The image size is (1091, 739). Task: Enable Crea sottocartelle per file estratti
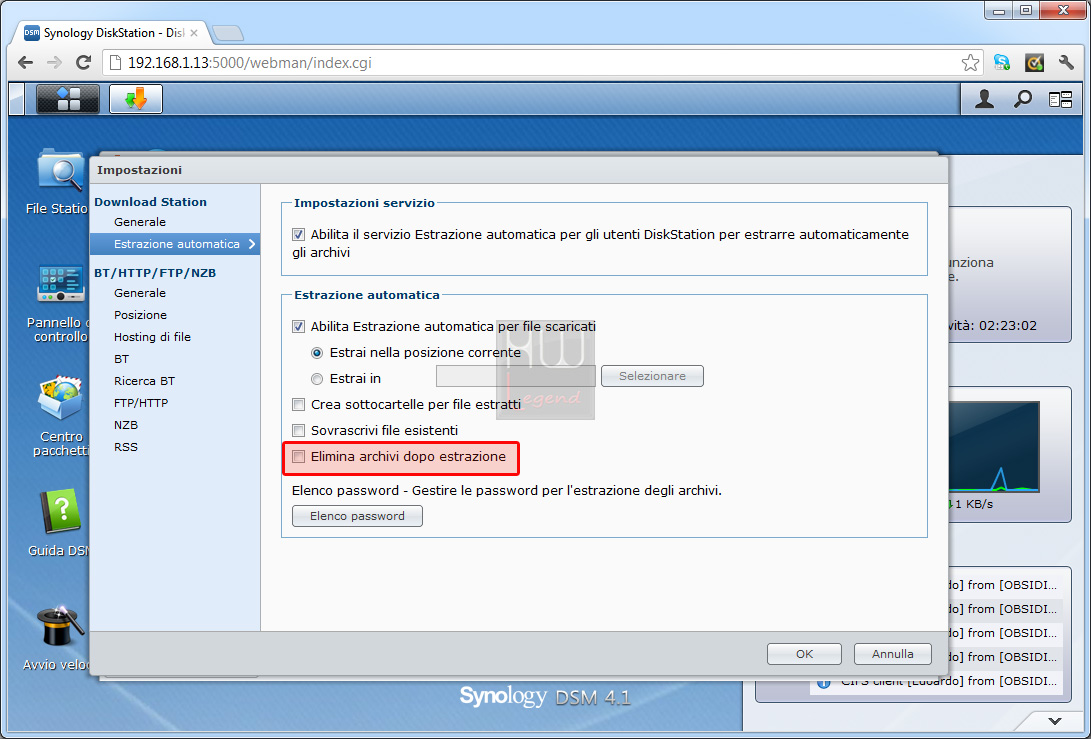[298, 404]
